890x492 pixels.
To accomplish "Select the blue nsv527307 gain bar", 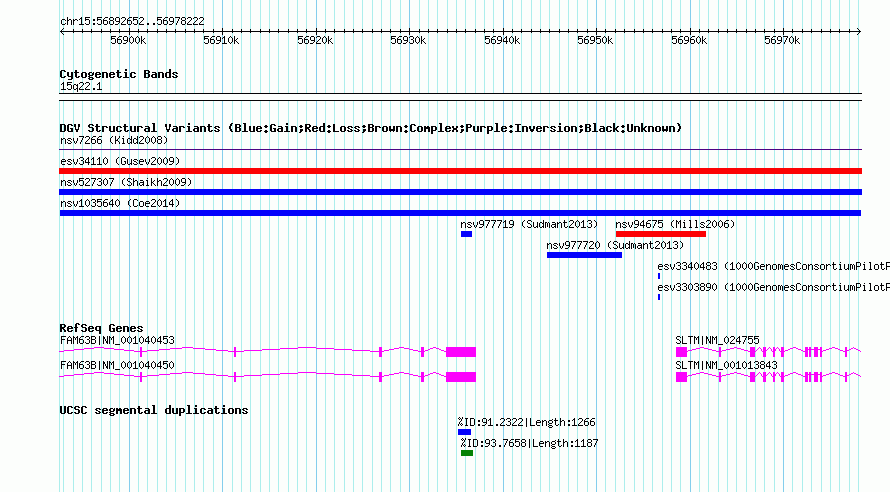I will pyautogui.click(x=460, y=192).
